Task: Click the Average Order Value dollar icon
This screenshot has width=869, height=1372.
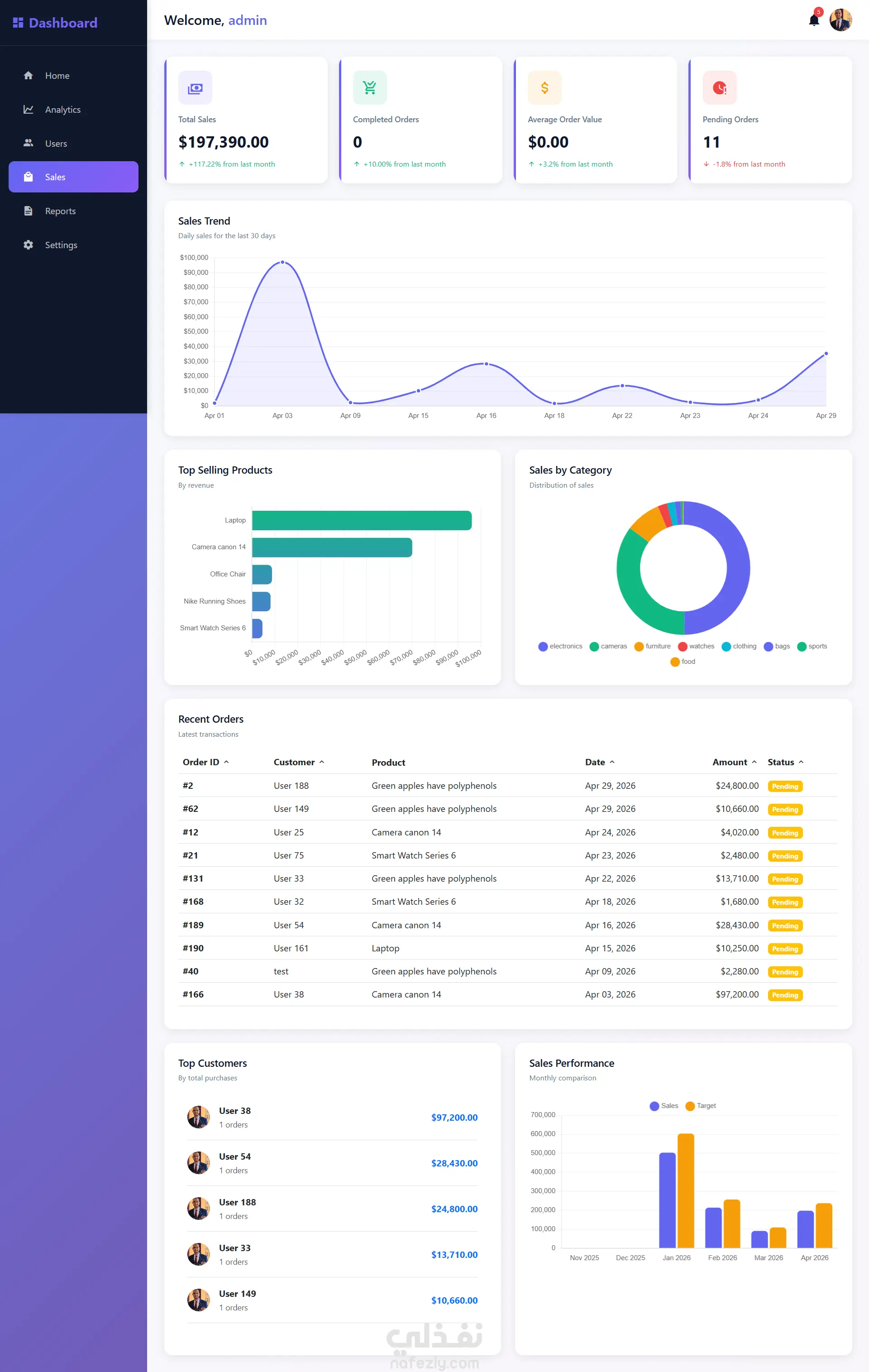Action: tap(544, 88)
